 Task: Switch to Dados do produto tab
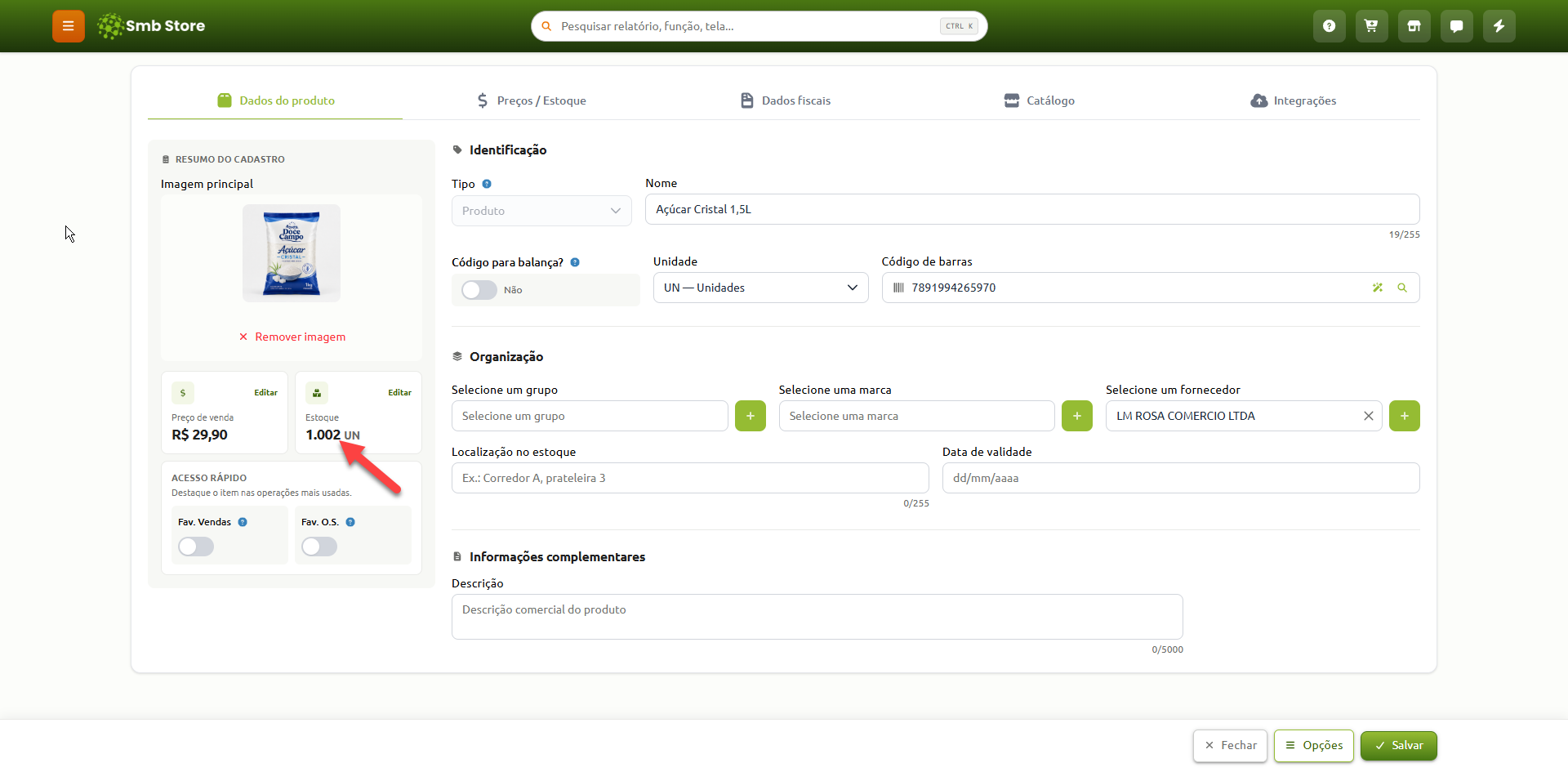point(276,100)
